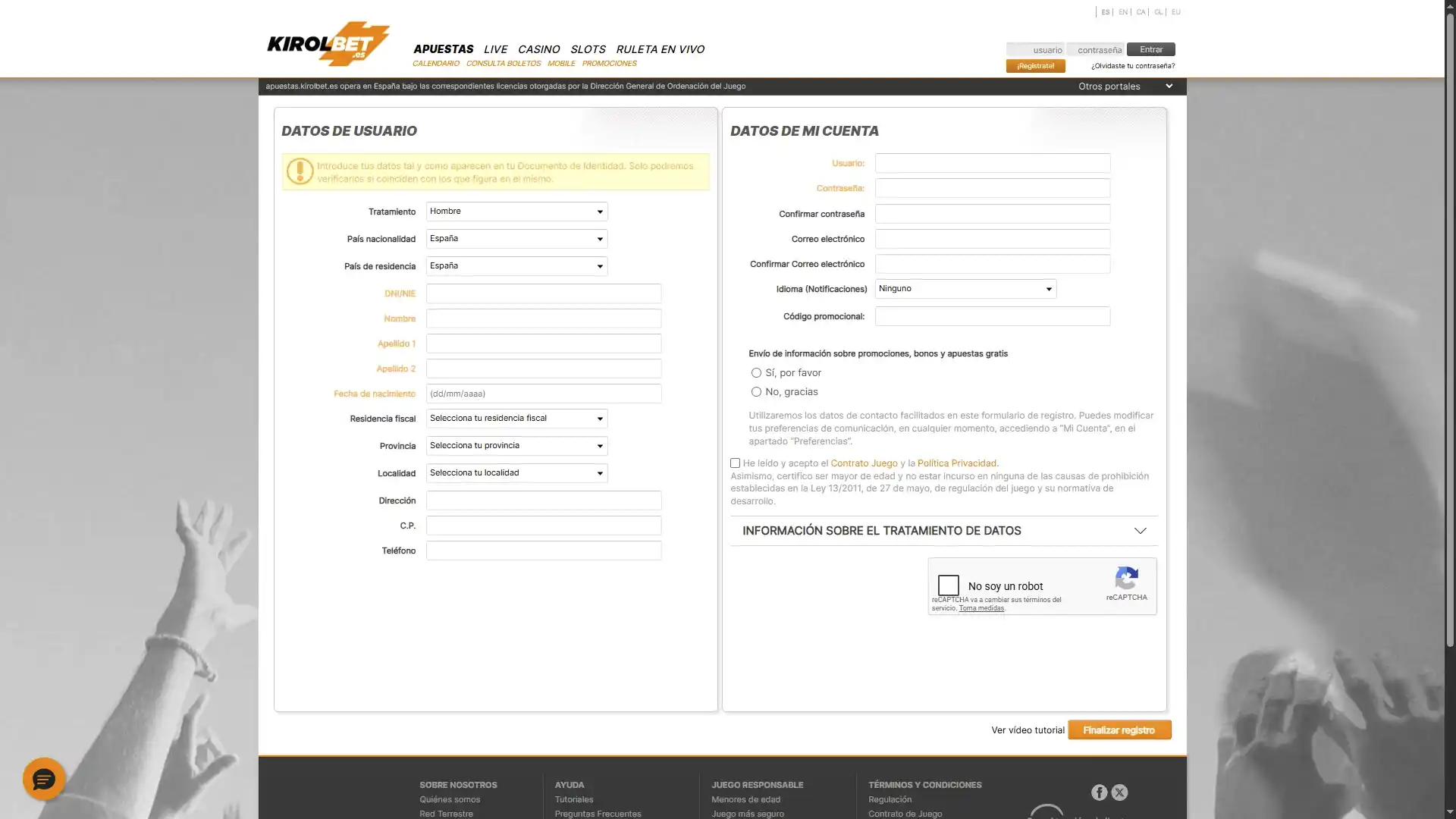The image size is (1456, 819).
Task: Click the Apellido 1 input field
Action: tap(544, 344)
